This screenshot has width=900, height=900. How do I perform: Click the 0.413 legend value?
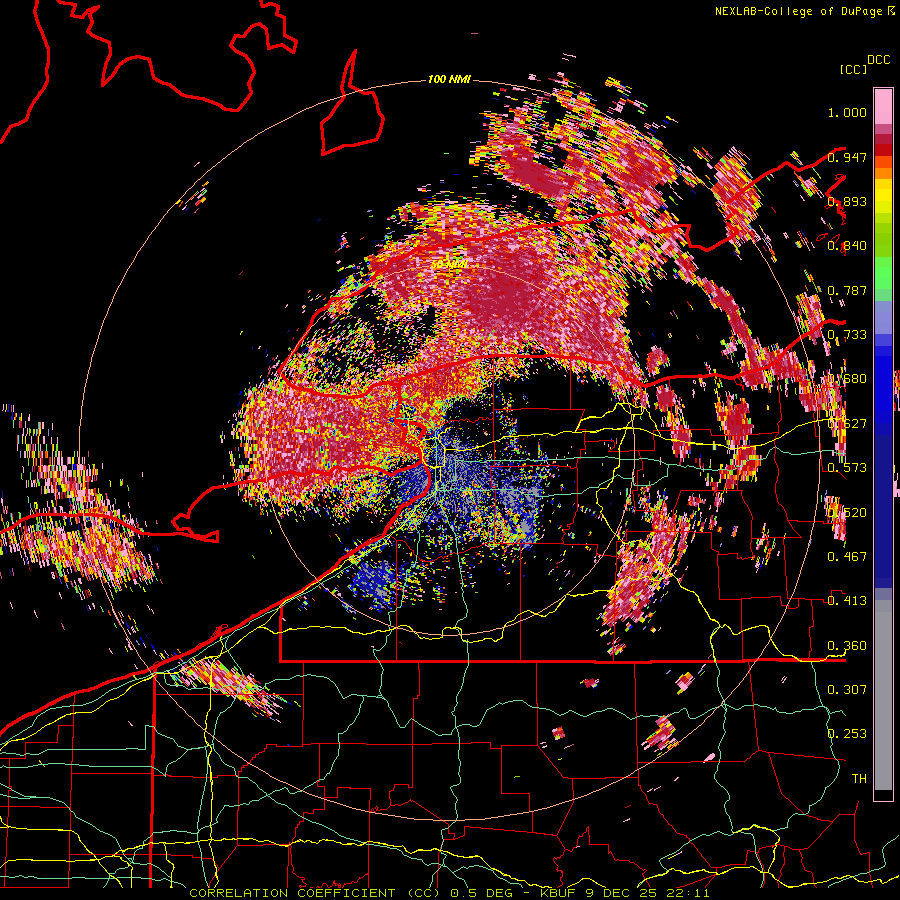click(847, 601)
